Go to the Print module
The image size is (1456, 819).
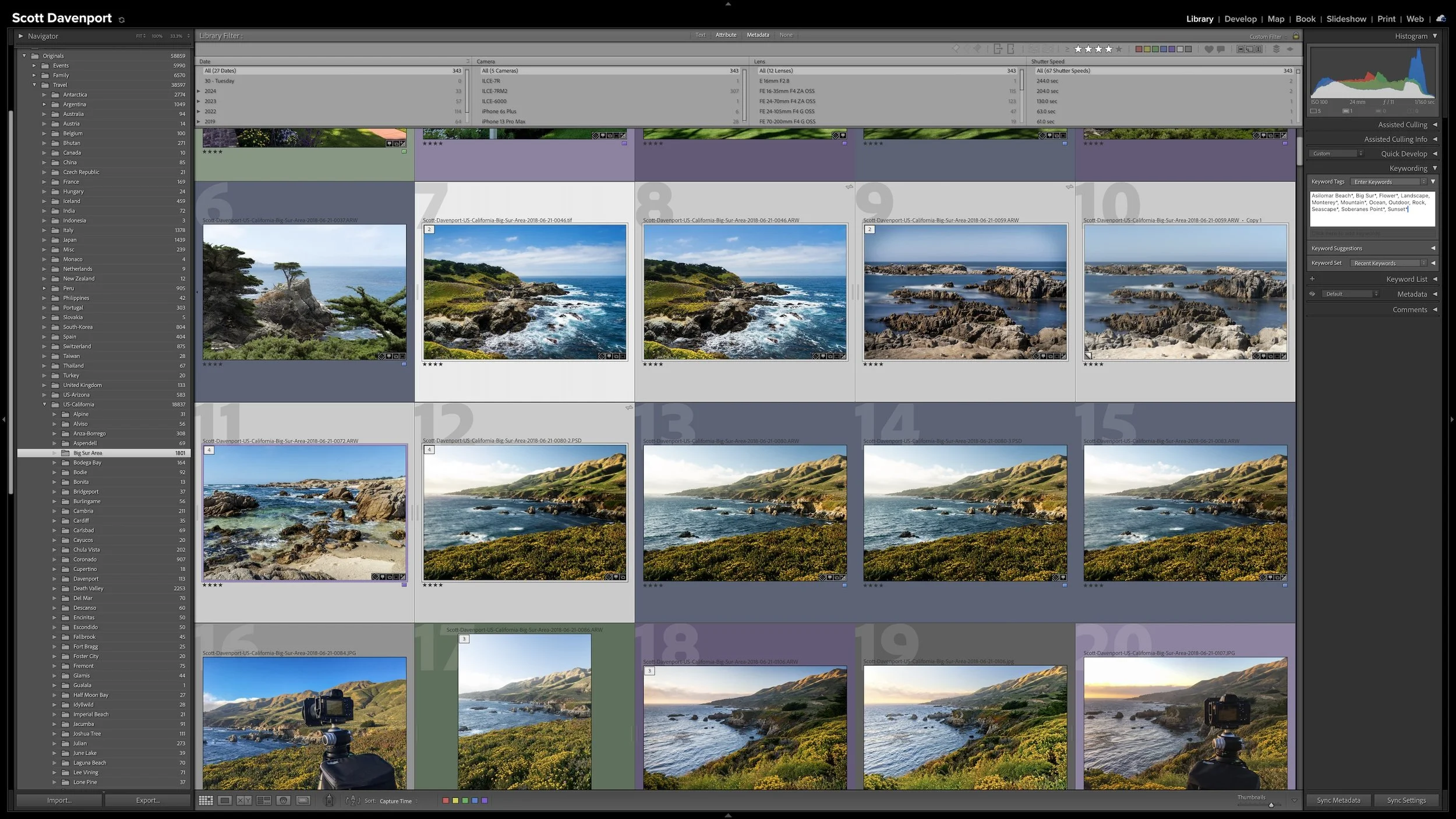coord(1386,19)
